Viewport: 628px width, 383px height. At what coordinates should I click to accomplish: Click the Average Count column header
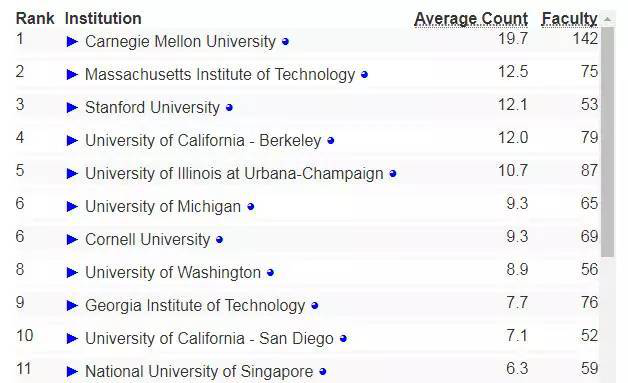coord(471,19)
